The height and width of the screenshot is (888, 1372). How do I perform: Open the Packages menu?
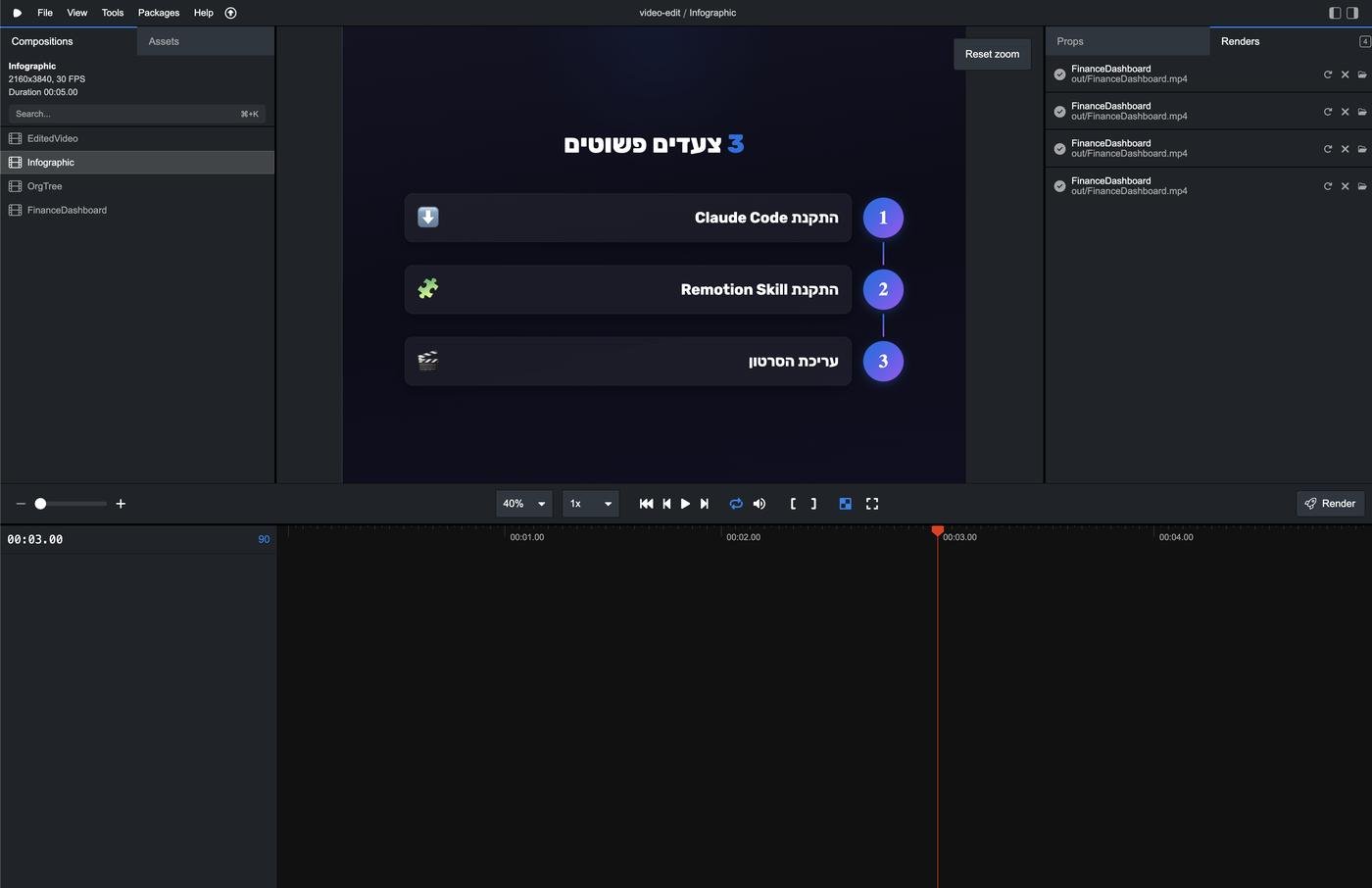click(x=159, y=13)
